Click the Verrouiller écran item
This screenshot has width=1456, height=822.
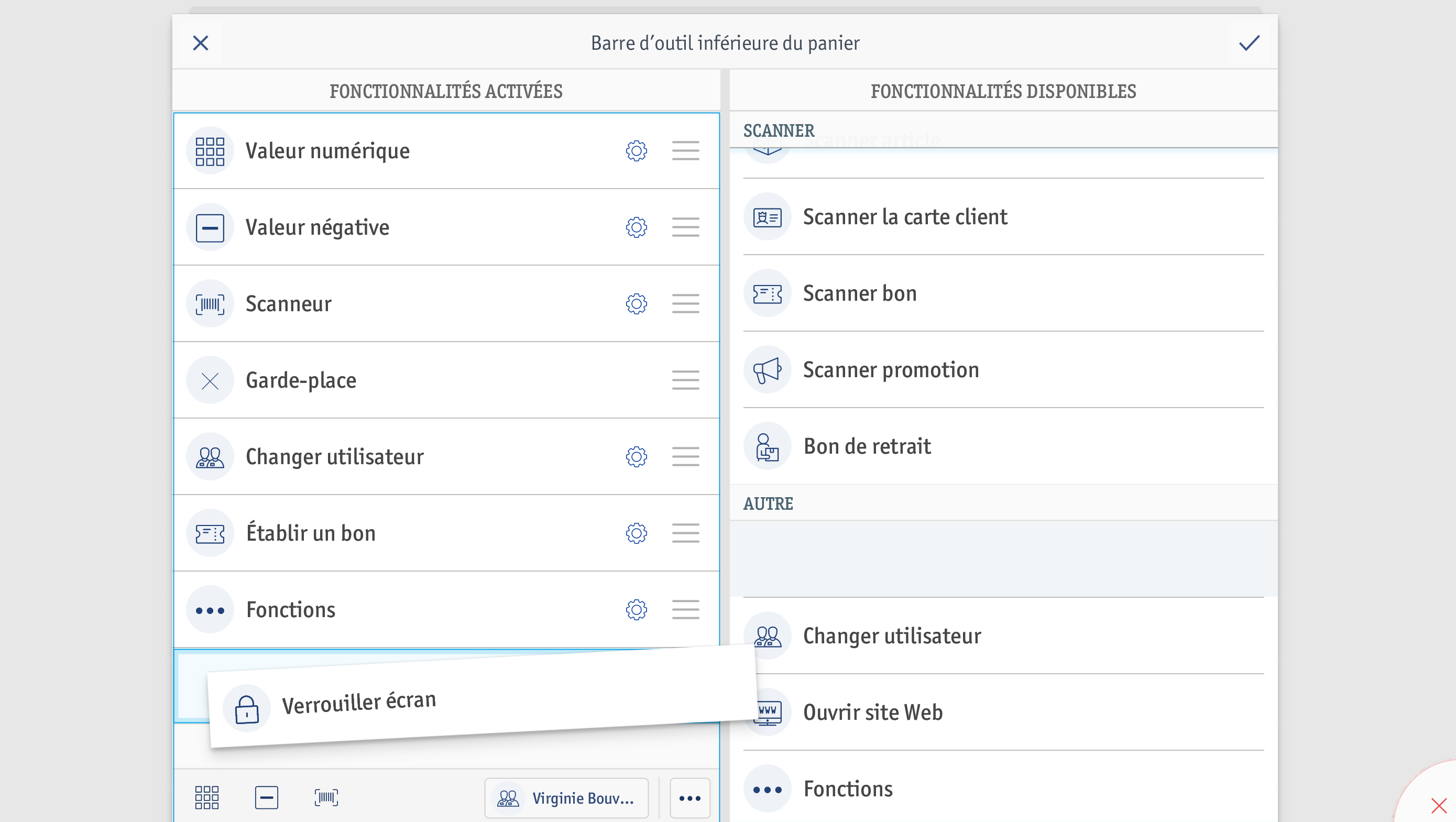(483, 696)
